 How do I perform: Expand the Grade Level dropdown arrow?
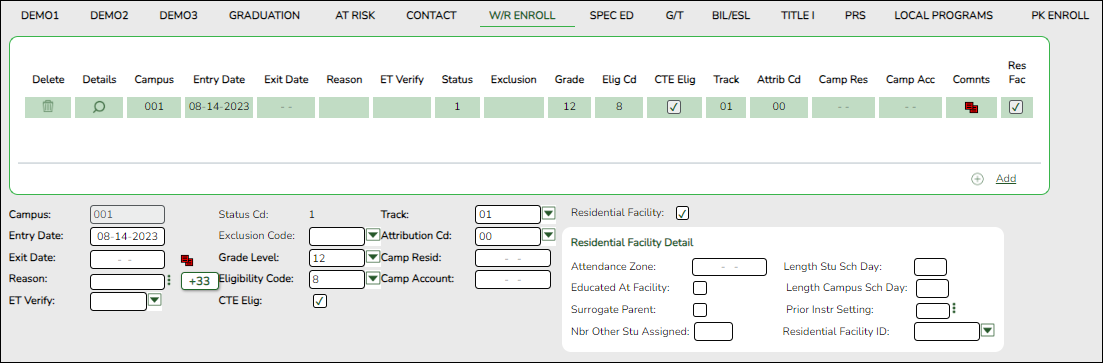click(x=374, y=256)
